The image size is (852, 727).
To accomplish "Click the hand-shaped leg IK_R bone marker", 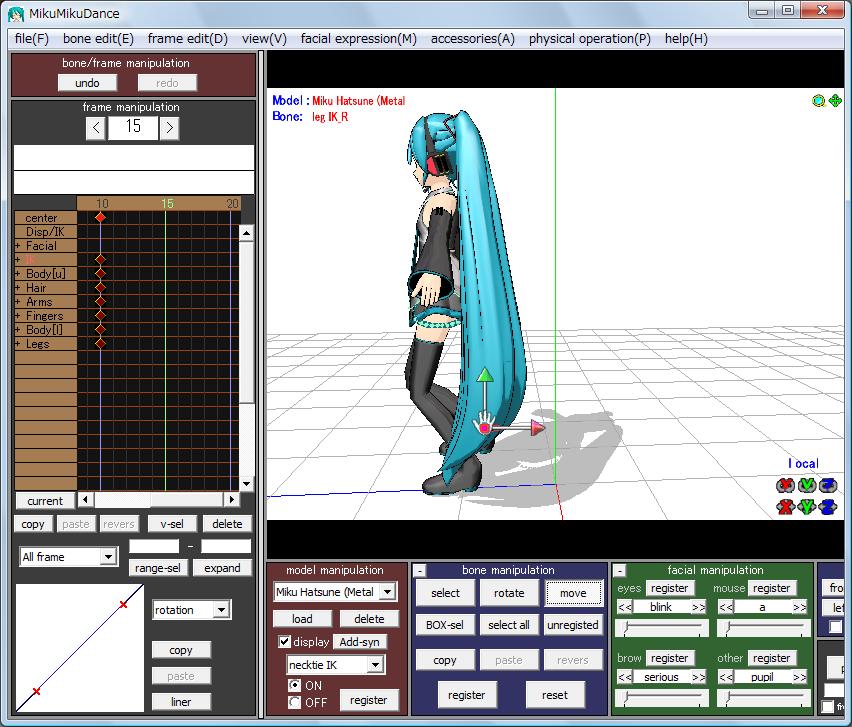I will click(484, 424).
